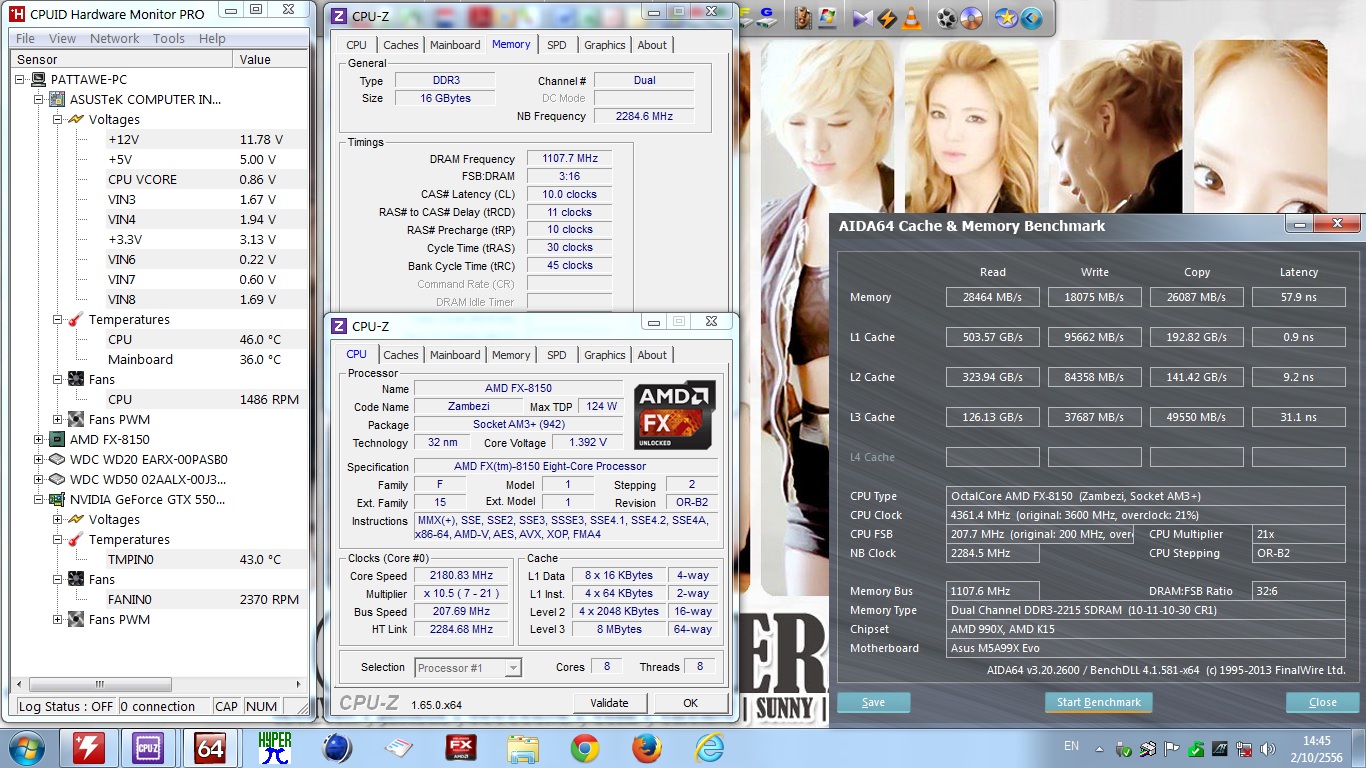
Task: Click OK in the CPU-Z window
Action: point(690,703)
